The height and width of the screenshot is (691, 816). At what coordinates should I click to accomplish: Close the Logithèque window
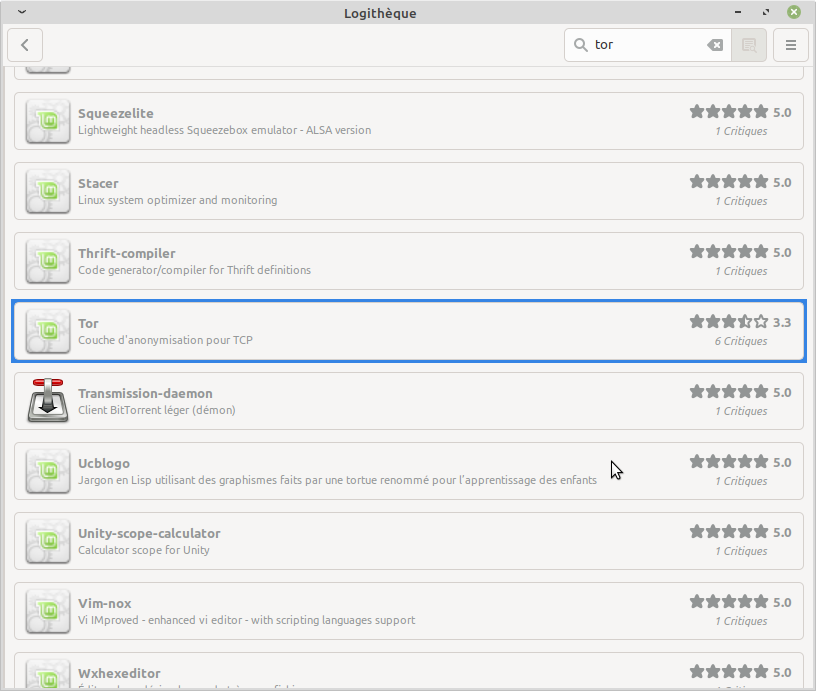click(794, 12)
